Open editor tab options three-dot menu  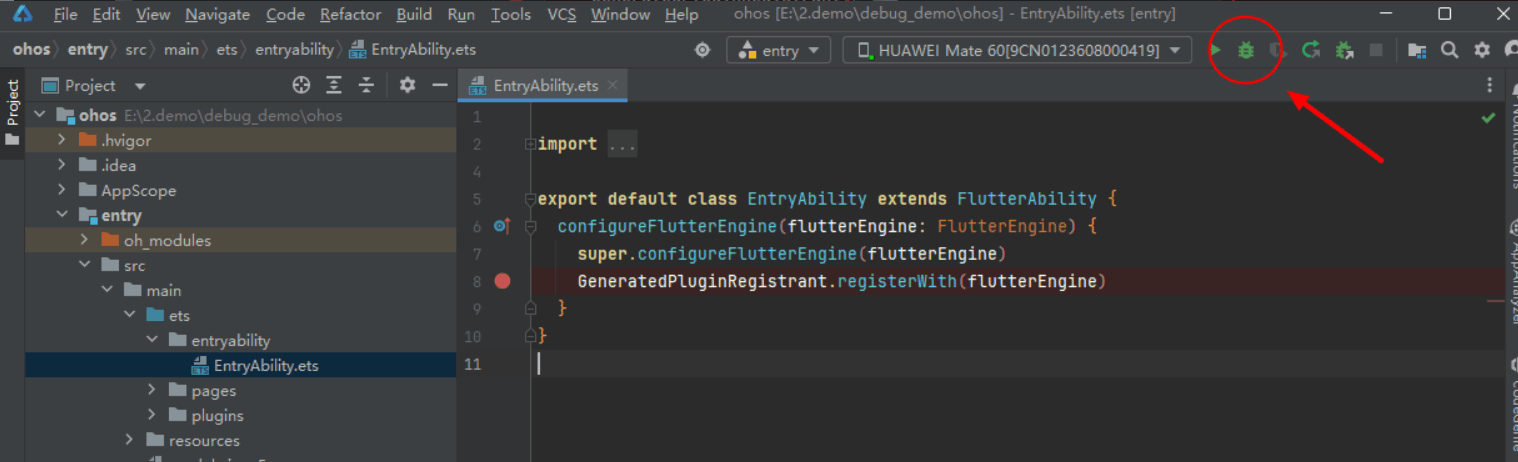tap(1490, 85)
